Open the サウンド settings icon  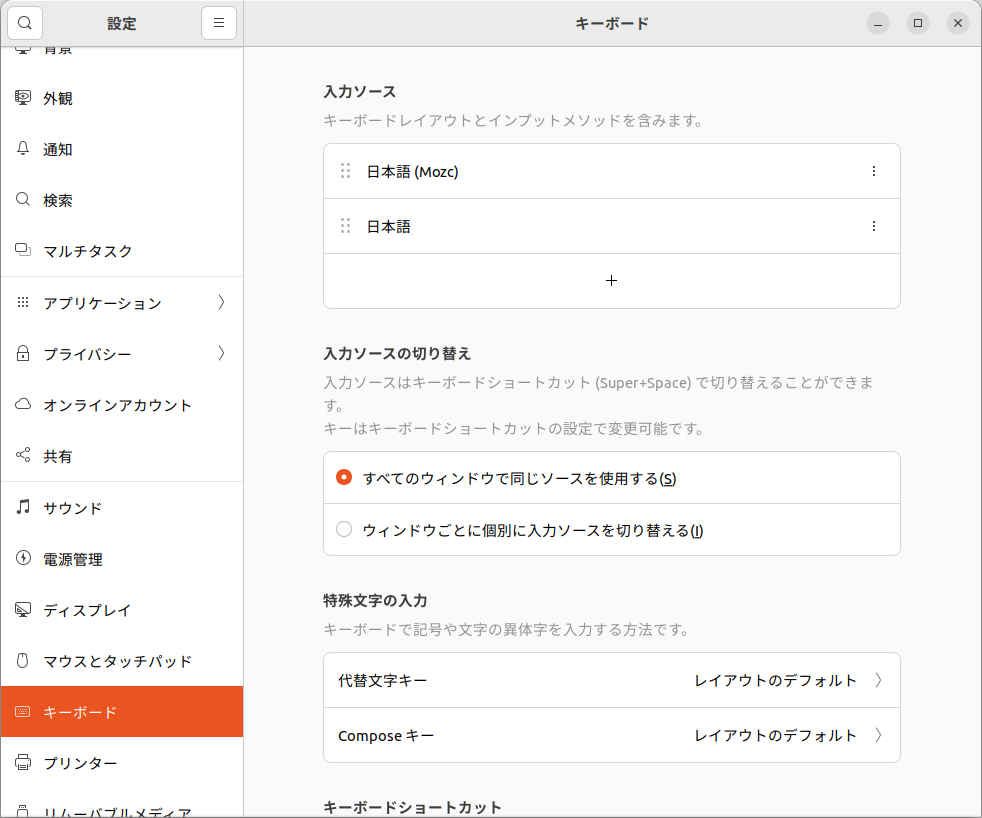pos(23,508)
